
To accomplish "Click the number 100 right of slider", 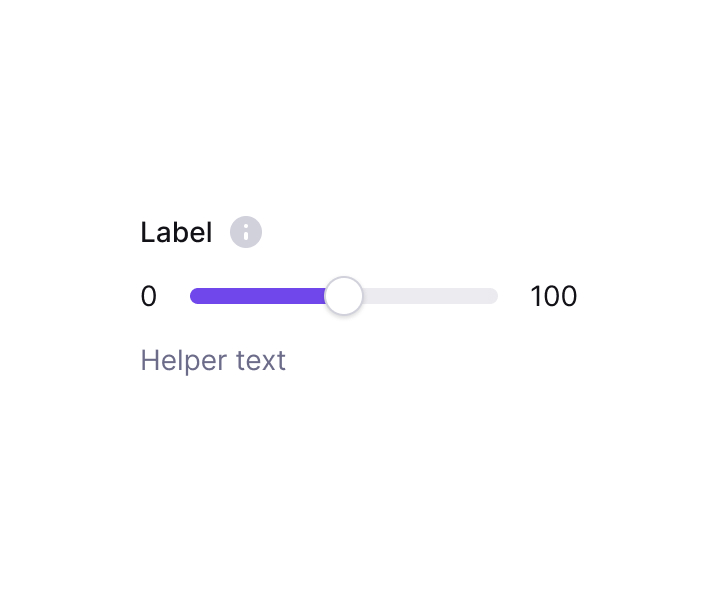I will (x=553, y=296).
